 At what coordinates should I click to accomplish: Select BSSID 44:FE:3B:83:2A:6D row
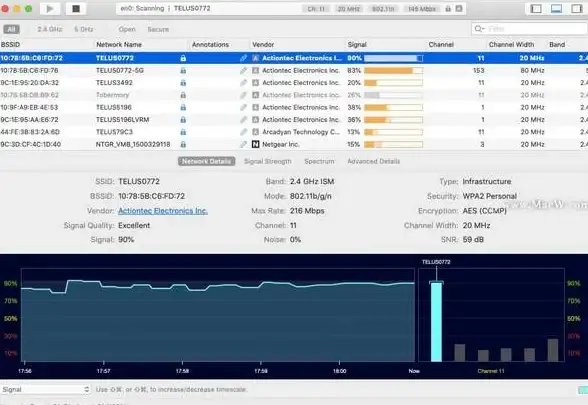coord(294,132)
